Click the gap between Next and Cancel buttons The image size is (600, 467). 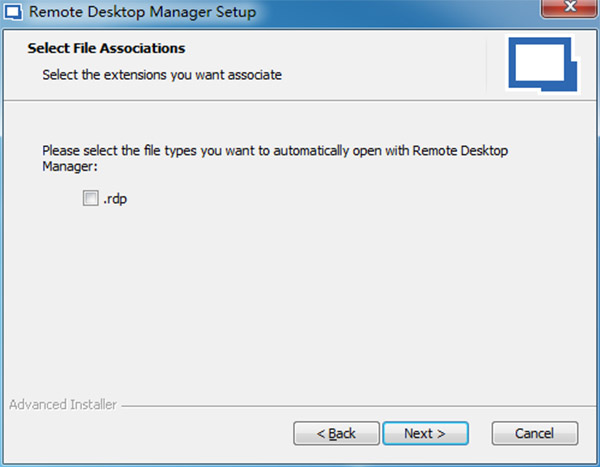pyautogui.click(x=479, y=433)
